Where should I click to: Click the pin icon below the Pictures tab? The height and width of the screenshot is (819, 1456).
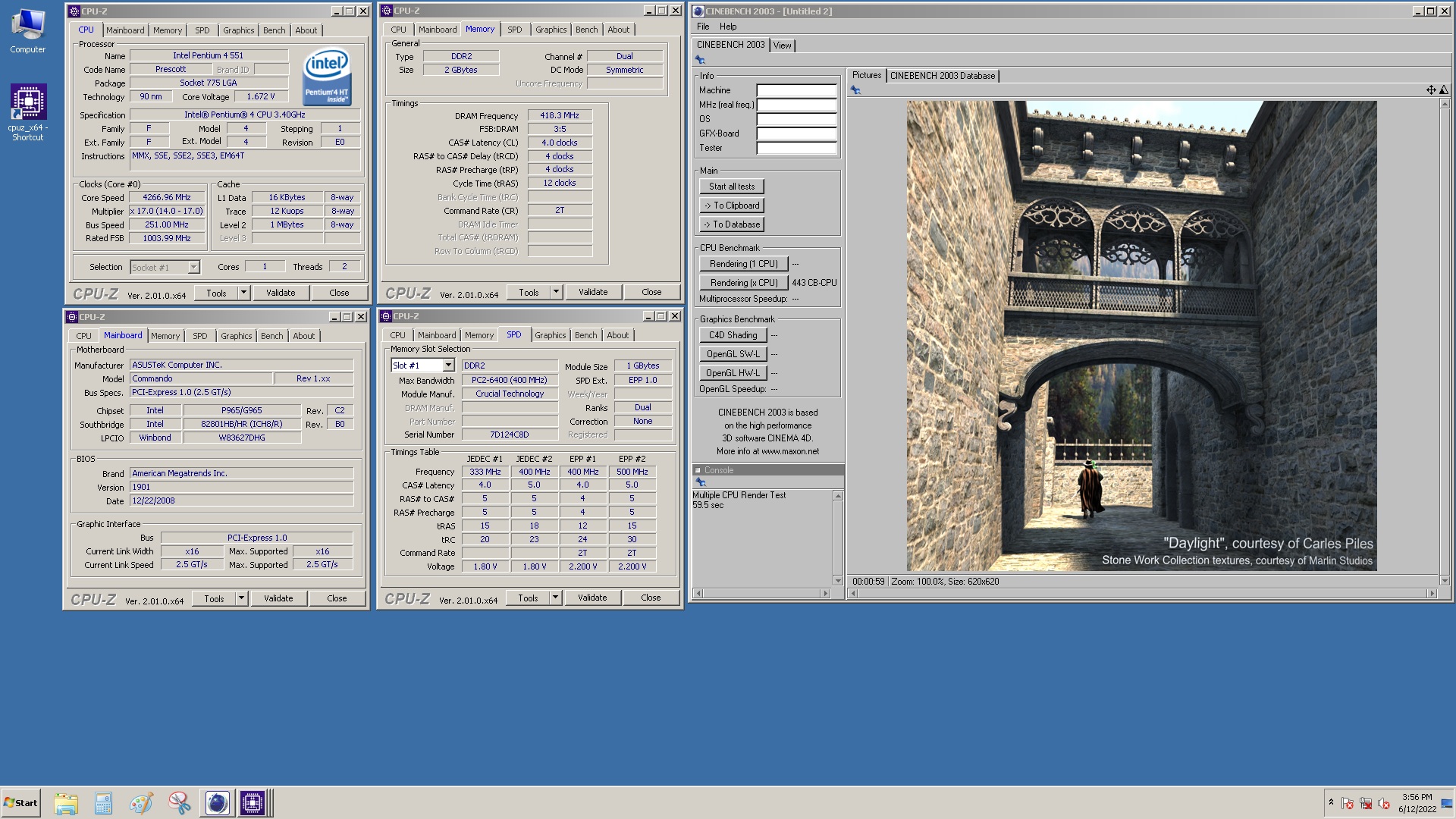coord(855,90)
